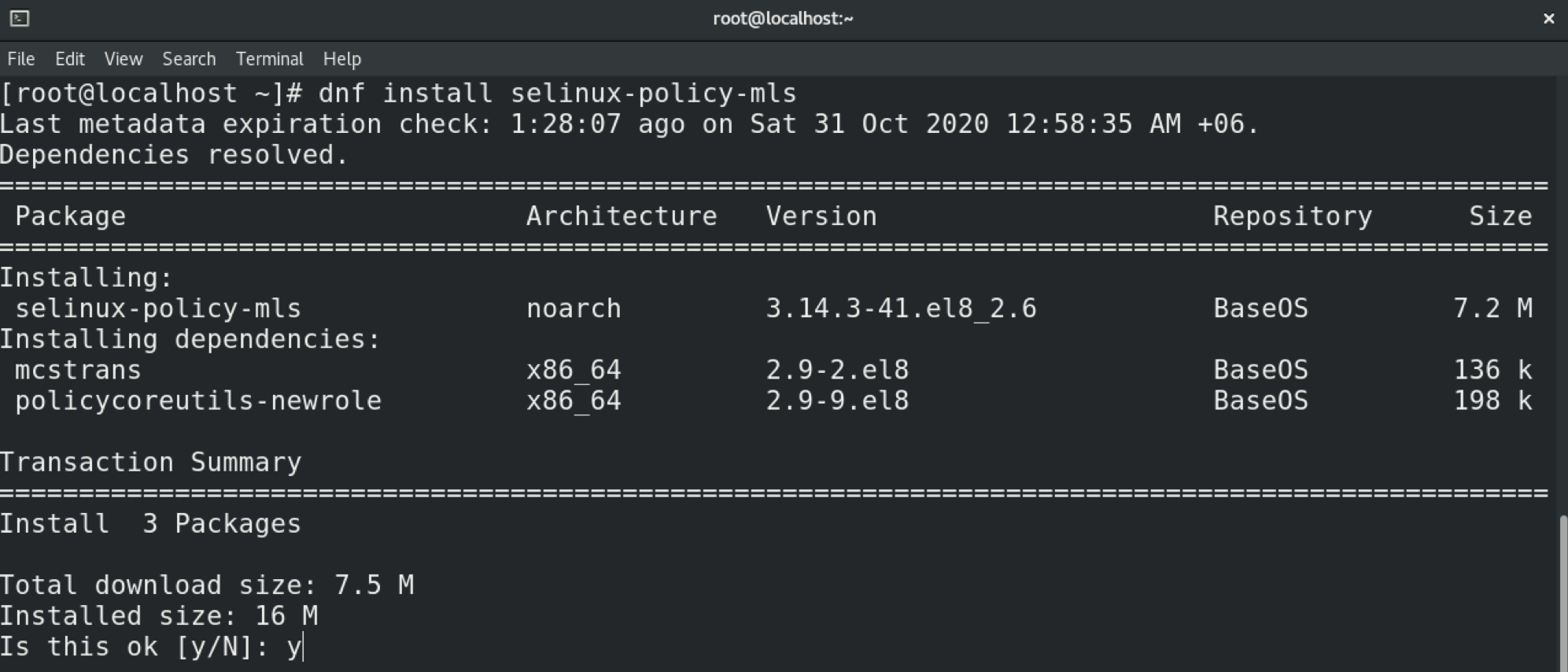The image size is (1568, 672).
Task: Click the 'Transaction Summary' heading
Action: point(150,462)
